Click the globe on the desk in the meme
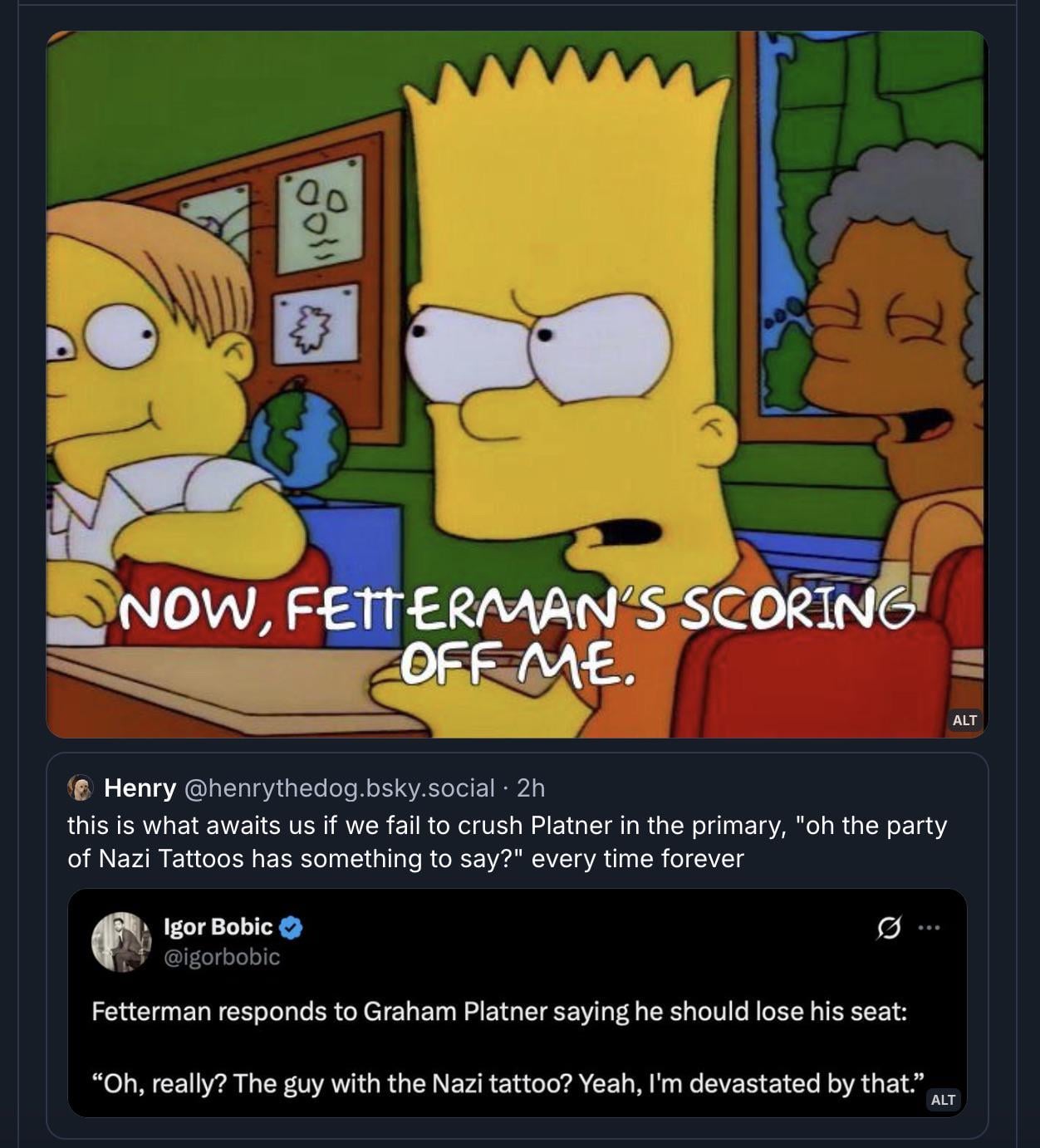Screen dimensions: 1040x1148 [297, 439]
